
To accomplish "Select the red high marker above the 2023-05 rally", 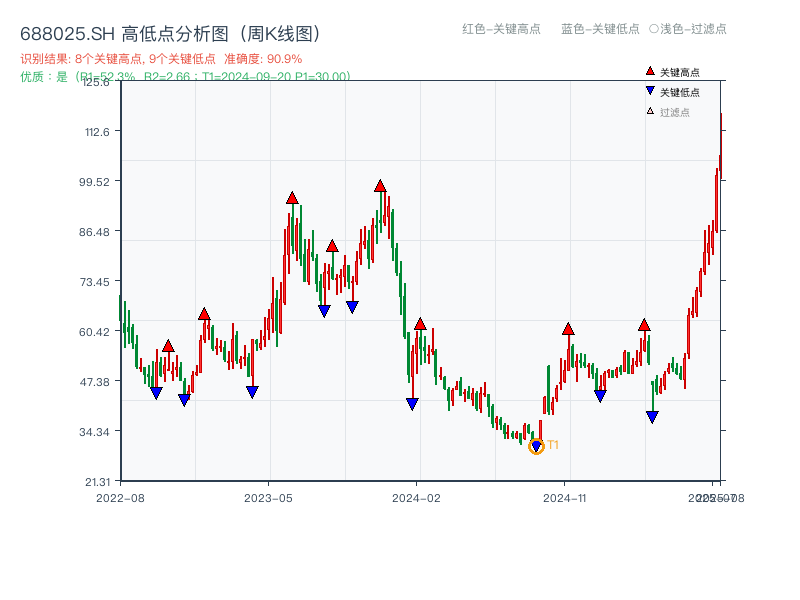I will point(291,198).
